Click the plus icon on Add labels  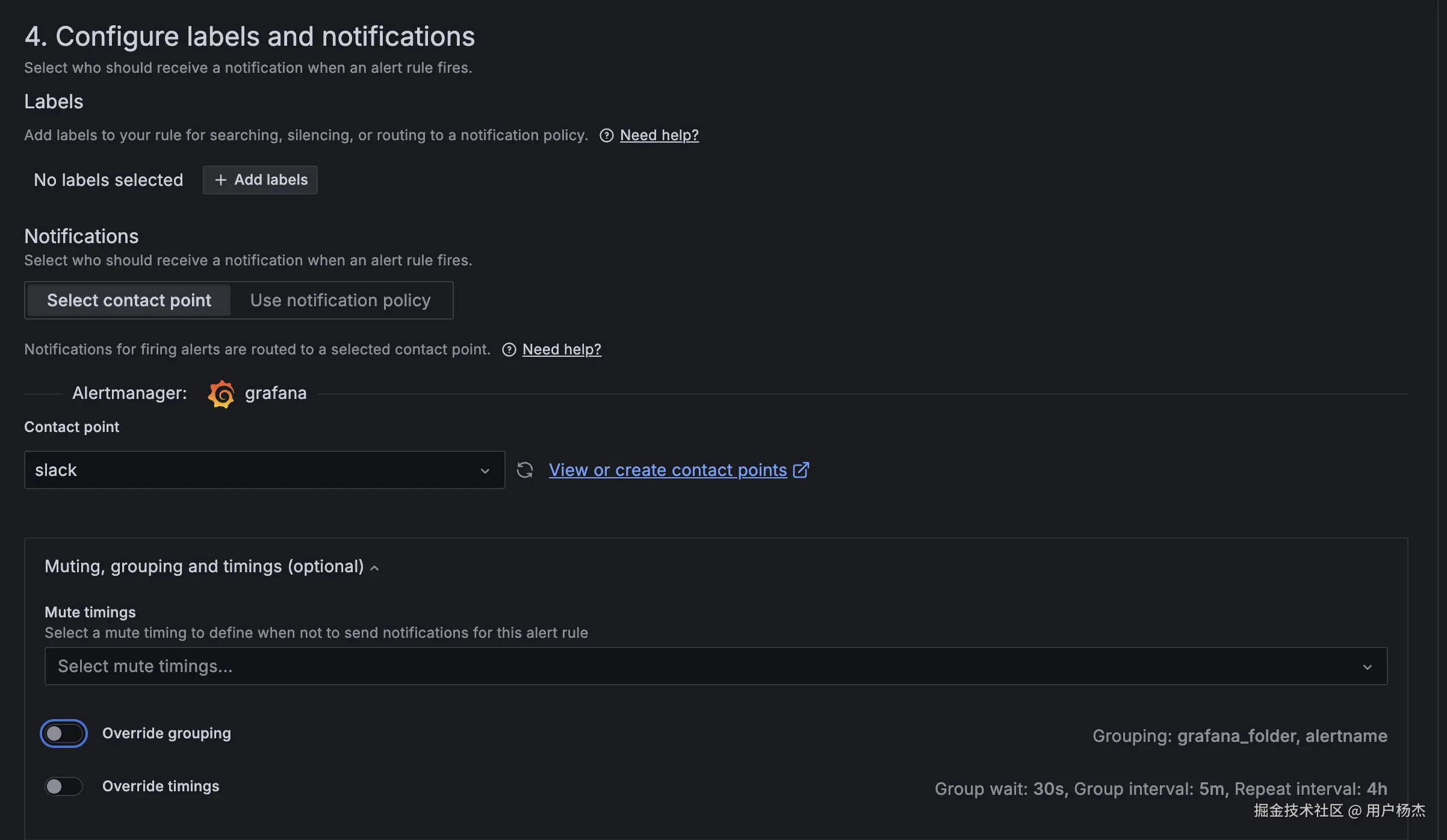(221, 180)
